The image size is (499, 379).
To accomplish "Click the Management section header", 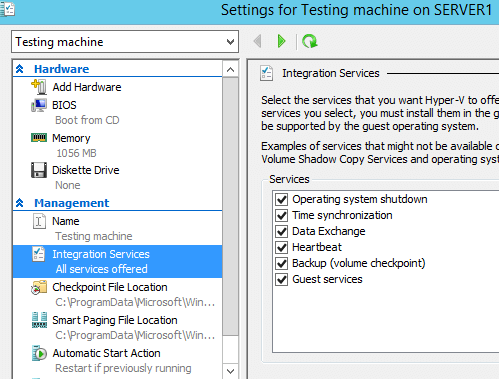I will click(x=72, y=203).
